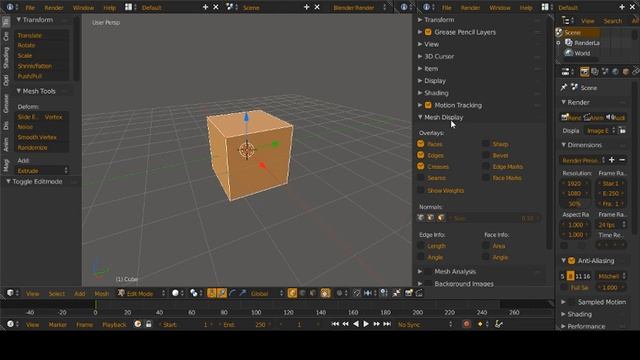Jump to the last frame
The height and width of the screenshot is (360, 640).
387,324
